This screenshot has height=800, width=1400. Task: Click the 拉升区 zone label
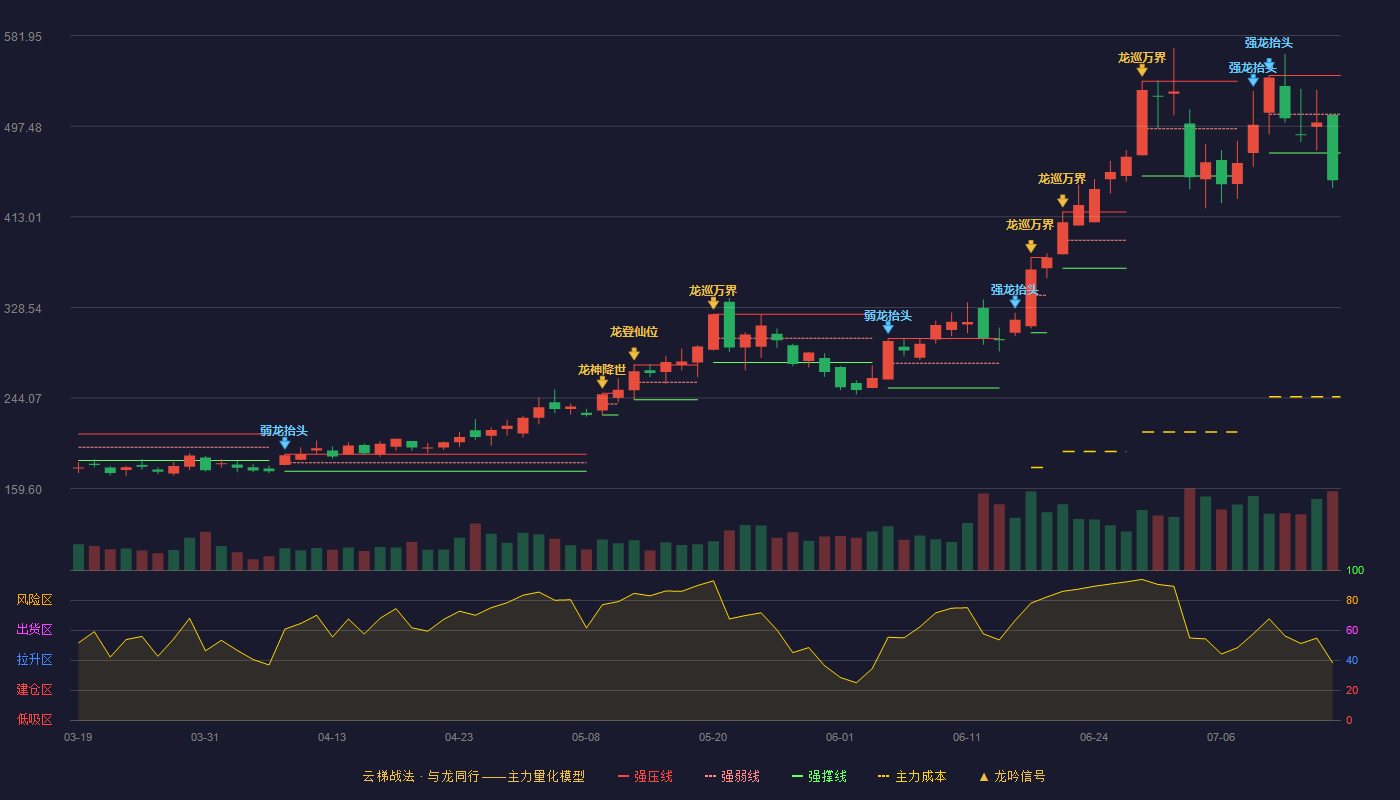[35, 660]
